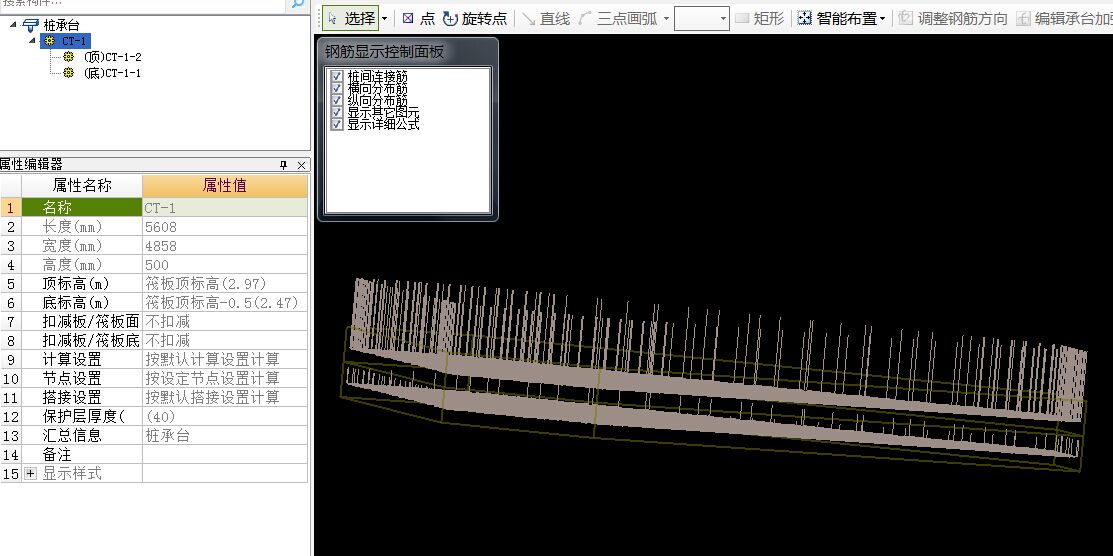Edit the 底标高 value cell

click(x=225, y=302)
